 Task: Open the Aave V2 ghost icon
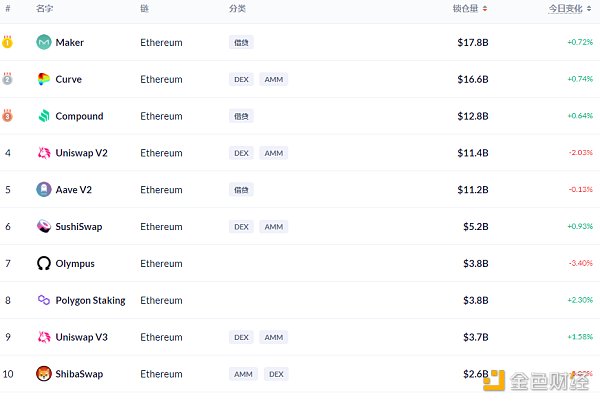44,189
